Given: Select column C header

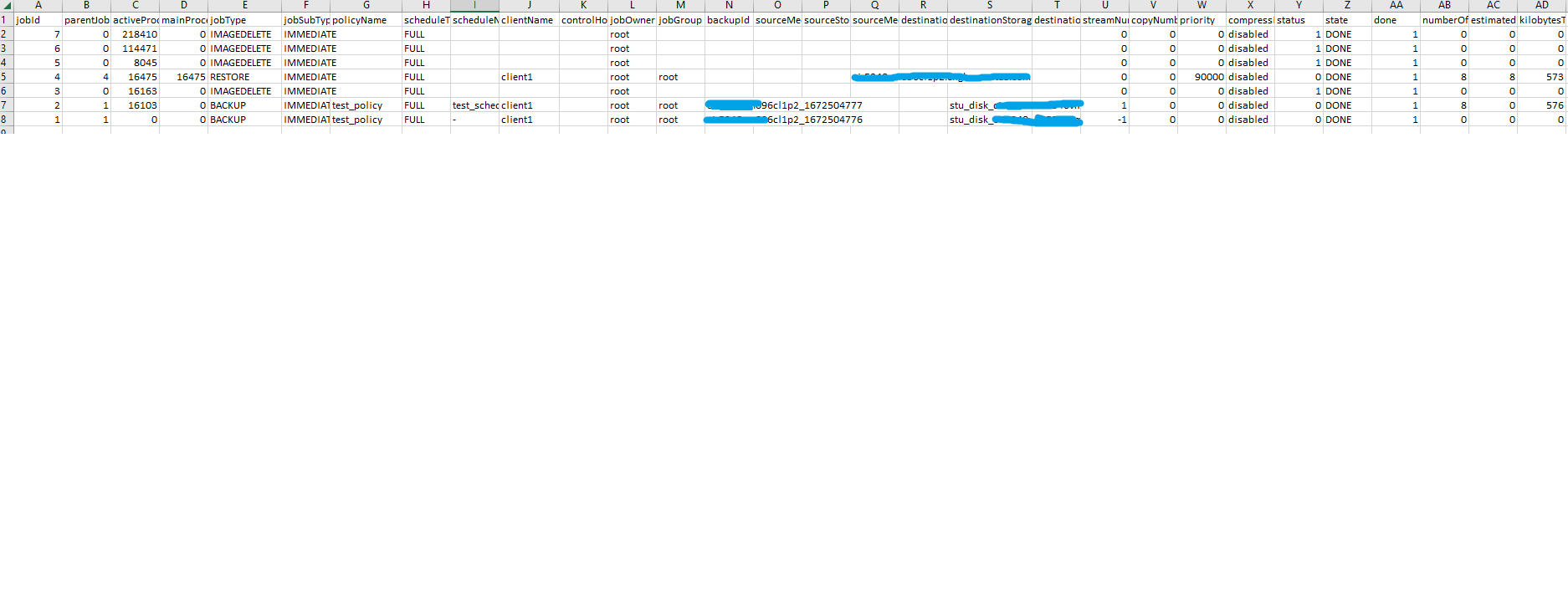Looking at the screenshot, I should tap(136, 5).
